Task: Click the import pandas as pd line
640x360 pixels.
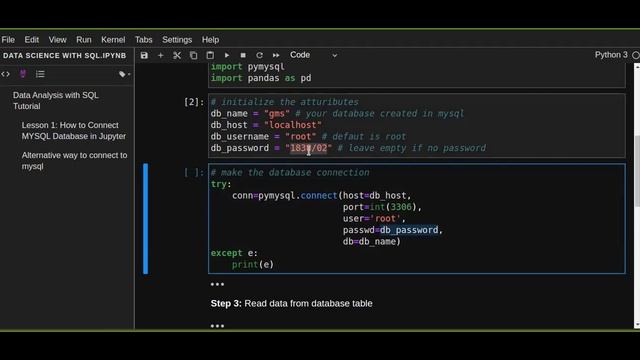Action: 261,78
